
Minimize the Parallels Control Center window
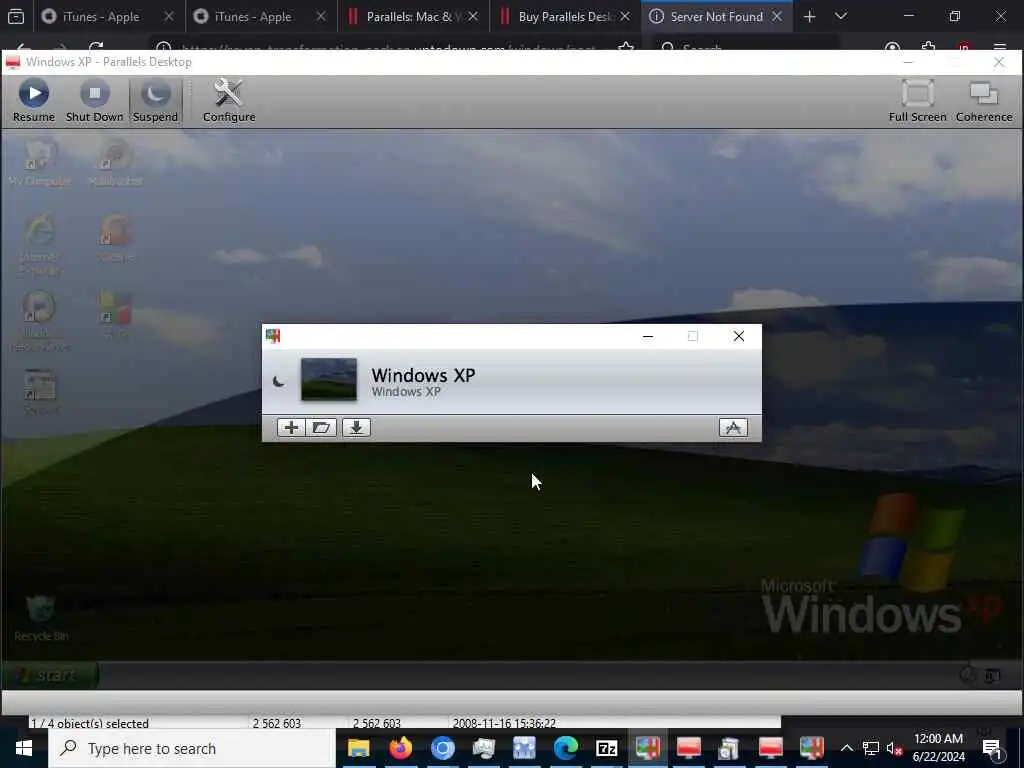point(648,336)
